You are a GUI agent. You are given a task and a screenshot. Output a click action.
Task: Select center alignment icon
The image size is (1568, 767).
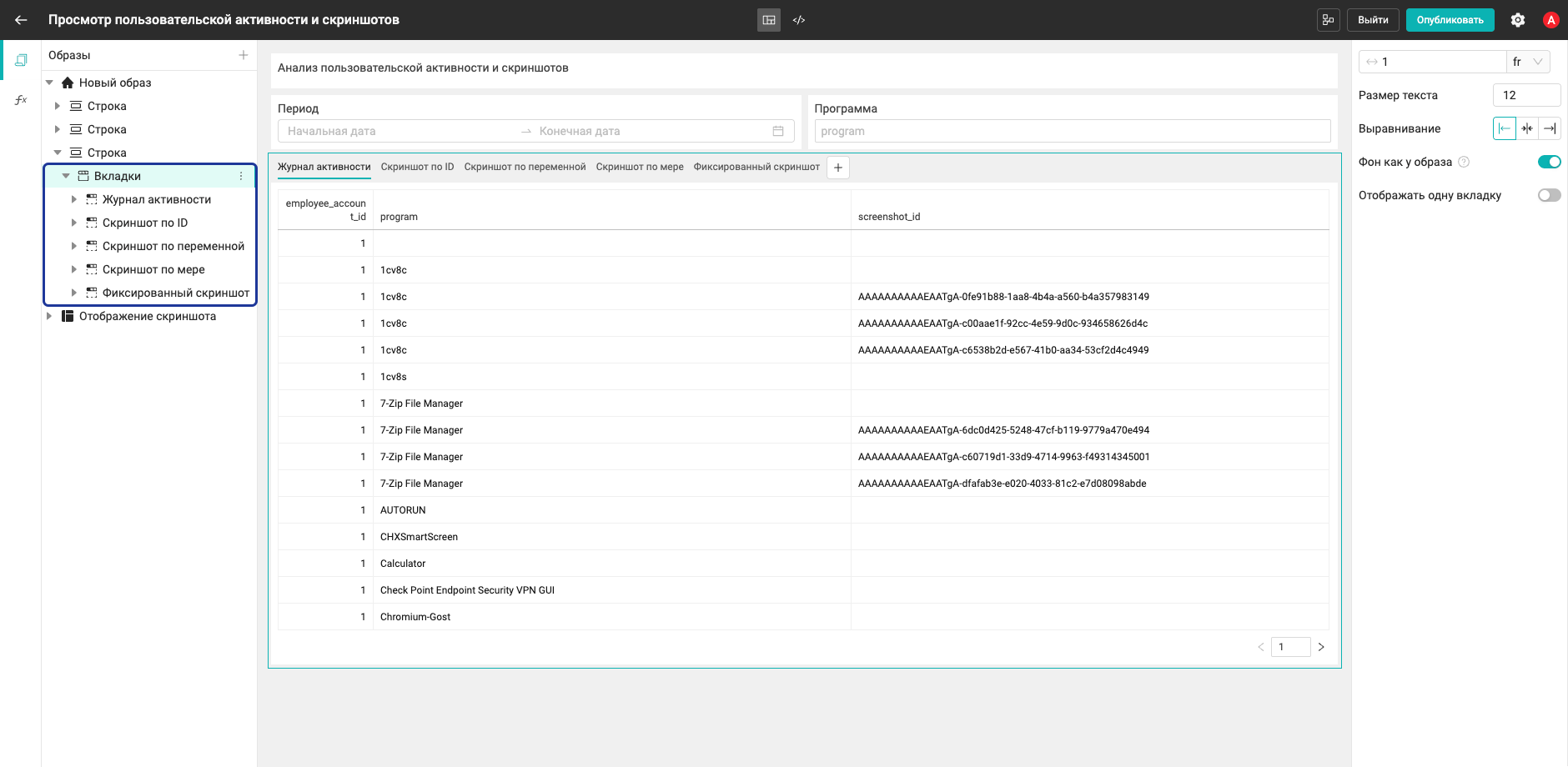[x=1527, y=128]
